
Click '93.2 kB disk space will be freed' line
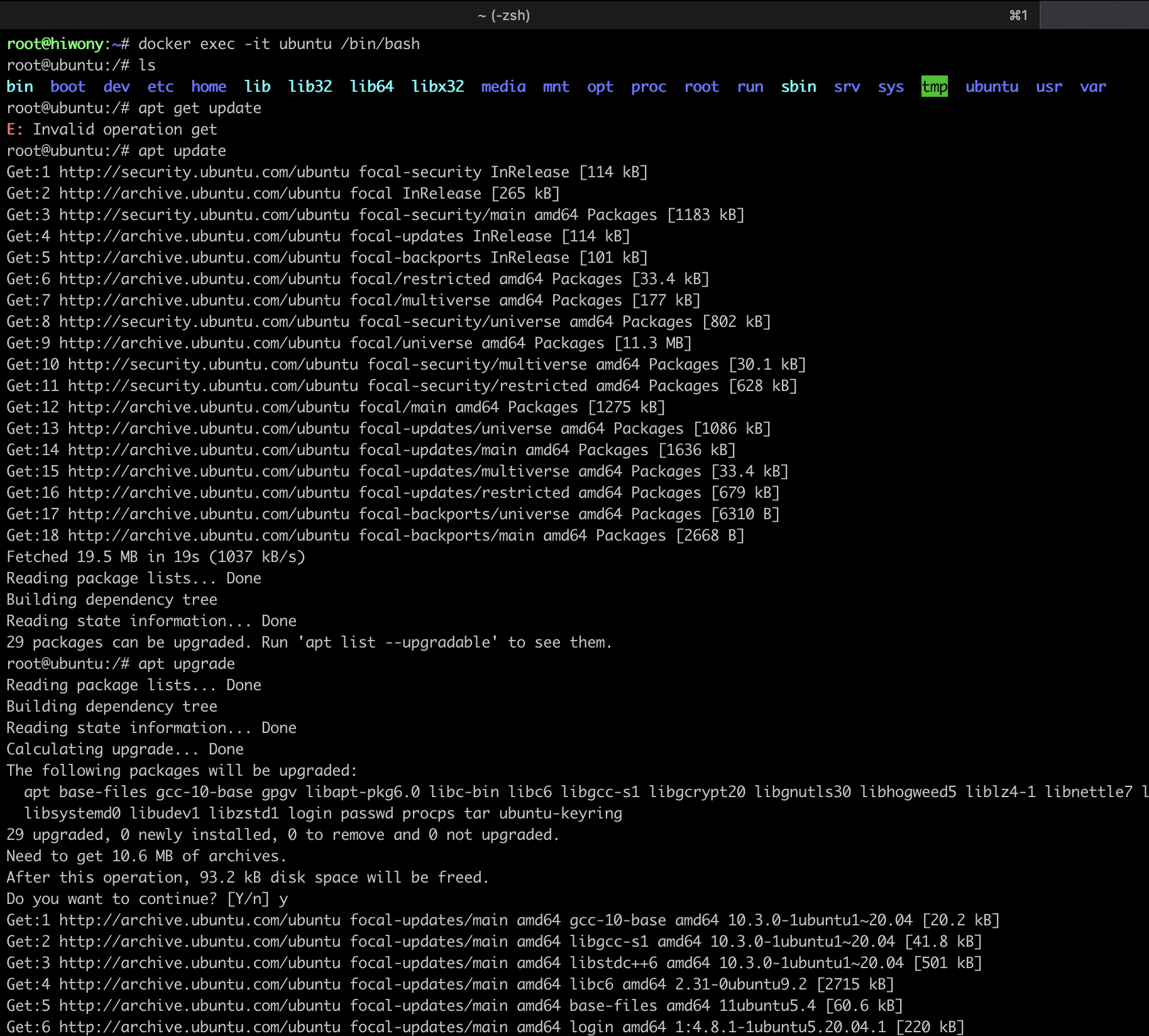[x=248, y=878]
